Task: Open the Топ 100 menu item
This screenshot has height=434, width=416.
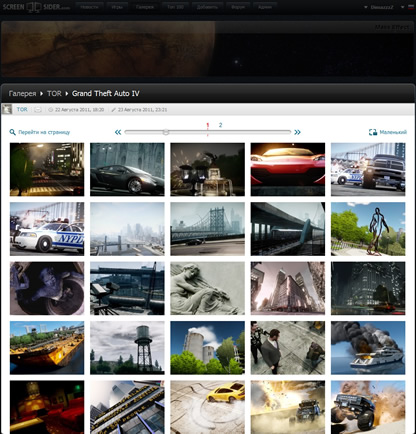Action: click(175, 7)
